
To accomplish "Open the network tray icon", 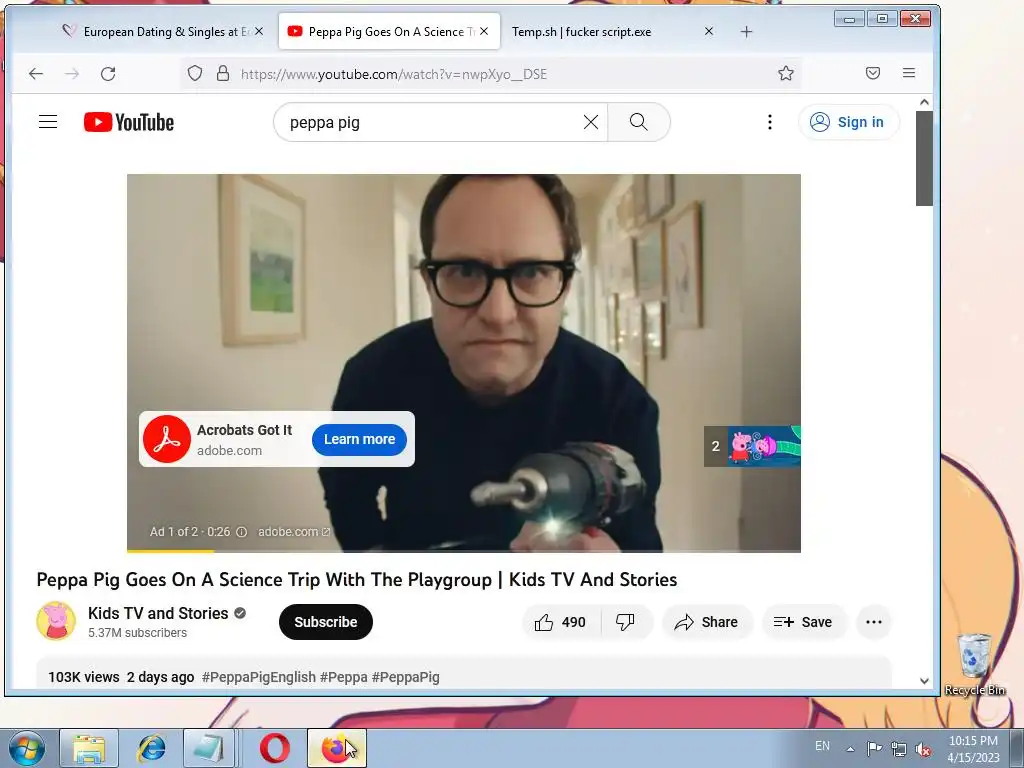I will (899, 748).
